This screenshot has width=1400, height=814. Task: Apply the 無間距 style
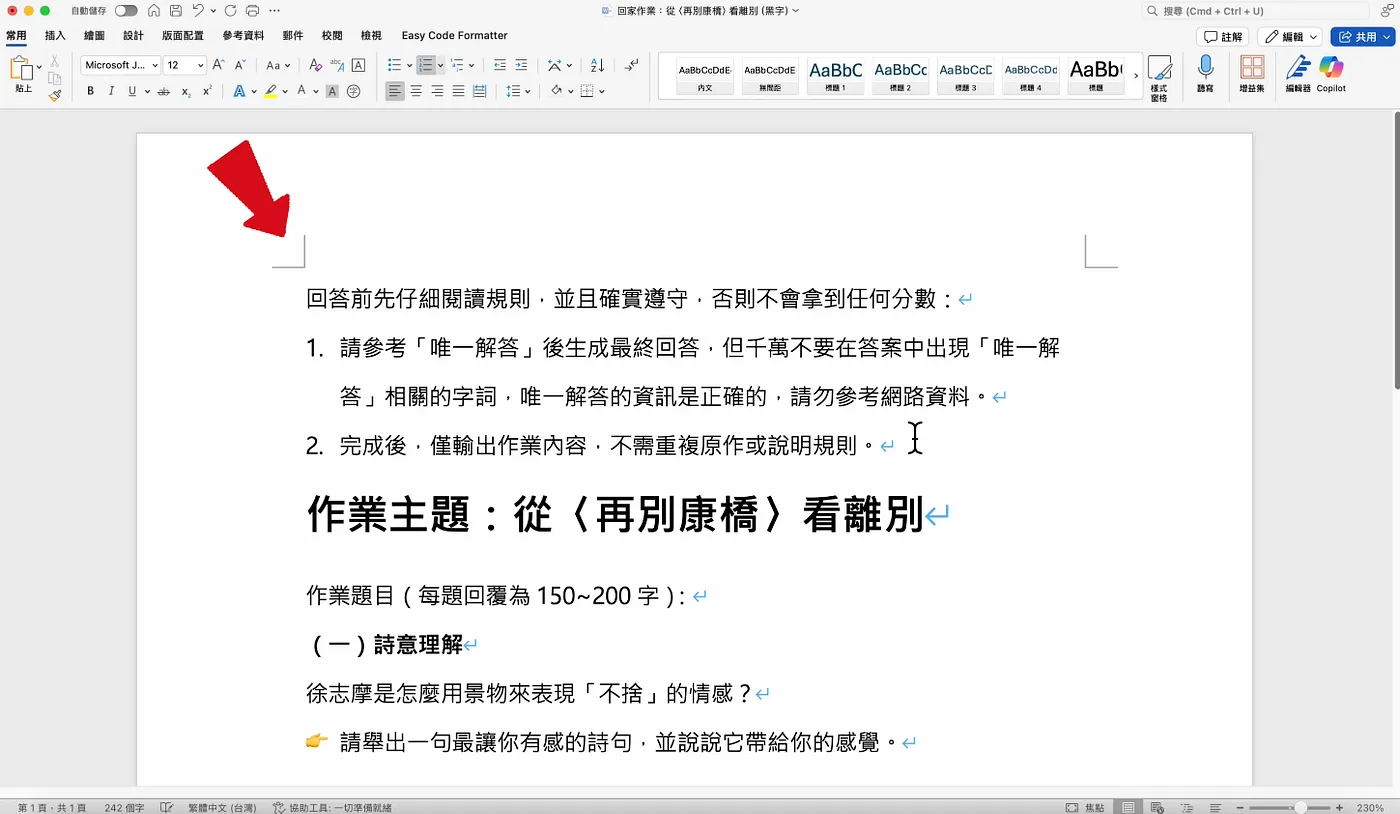point(770,75)
